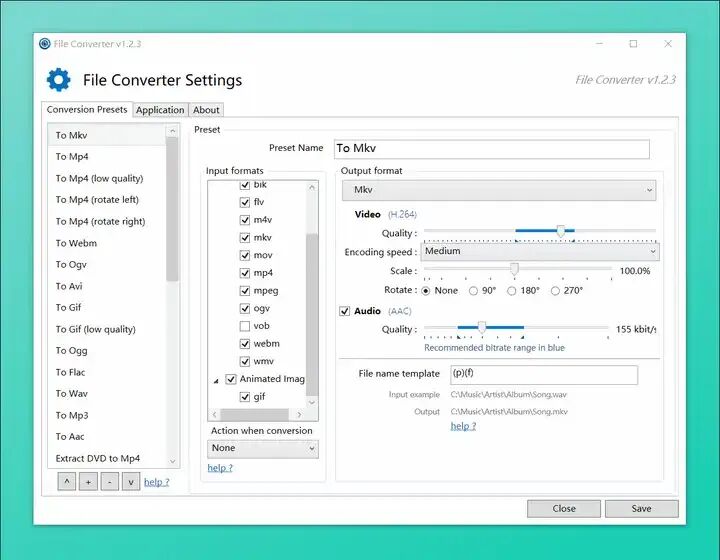Open help link under file name template
Image resolution: width=720 pixels, height=560 pixels.
coord(463,426)
